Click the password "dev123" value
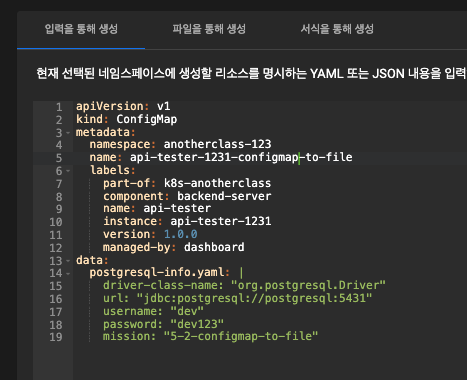467x380 pixels. tap(197, 324)
